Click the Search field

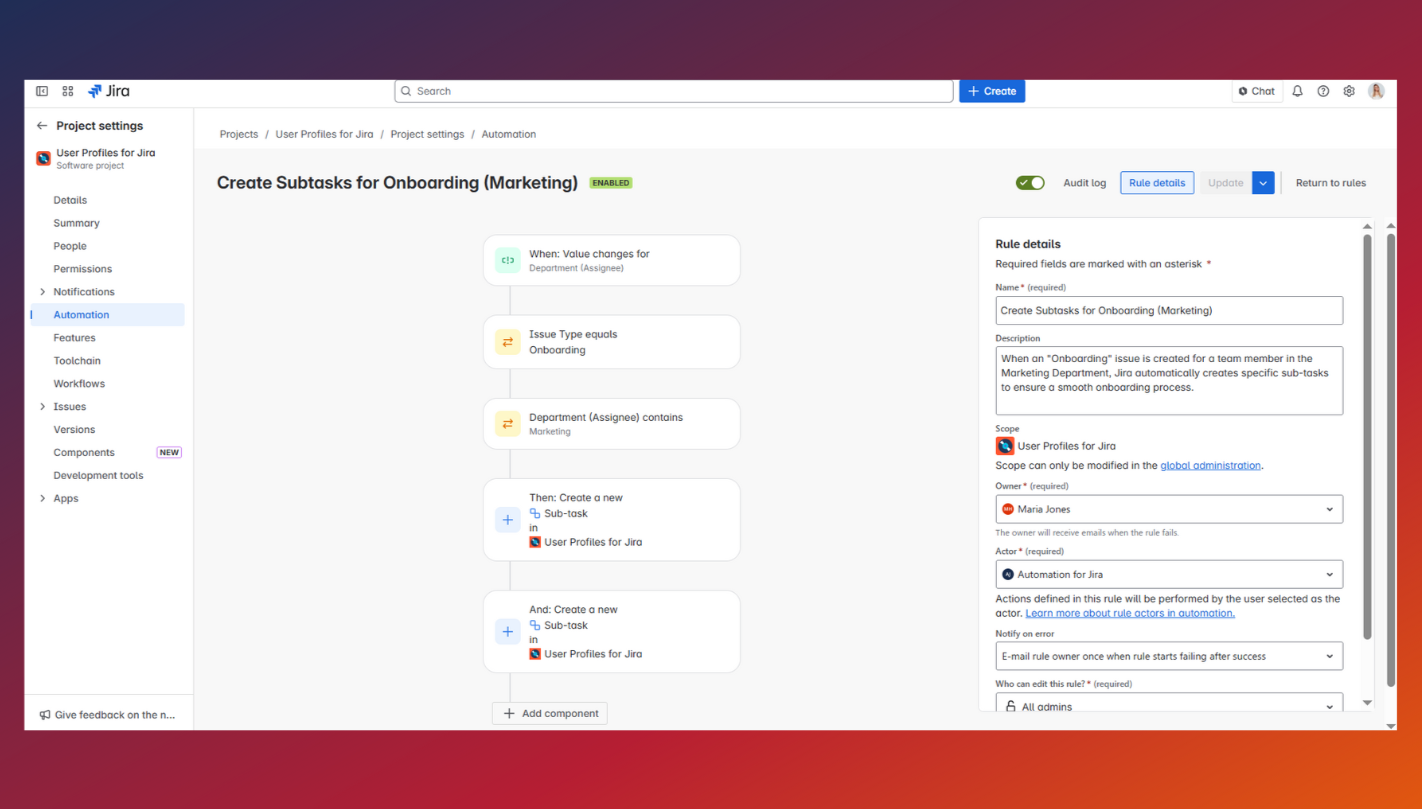(674, 91)
